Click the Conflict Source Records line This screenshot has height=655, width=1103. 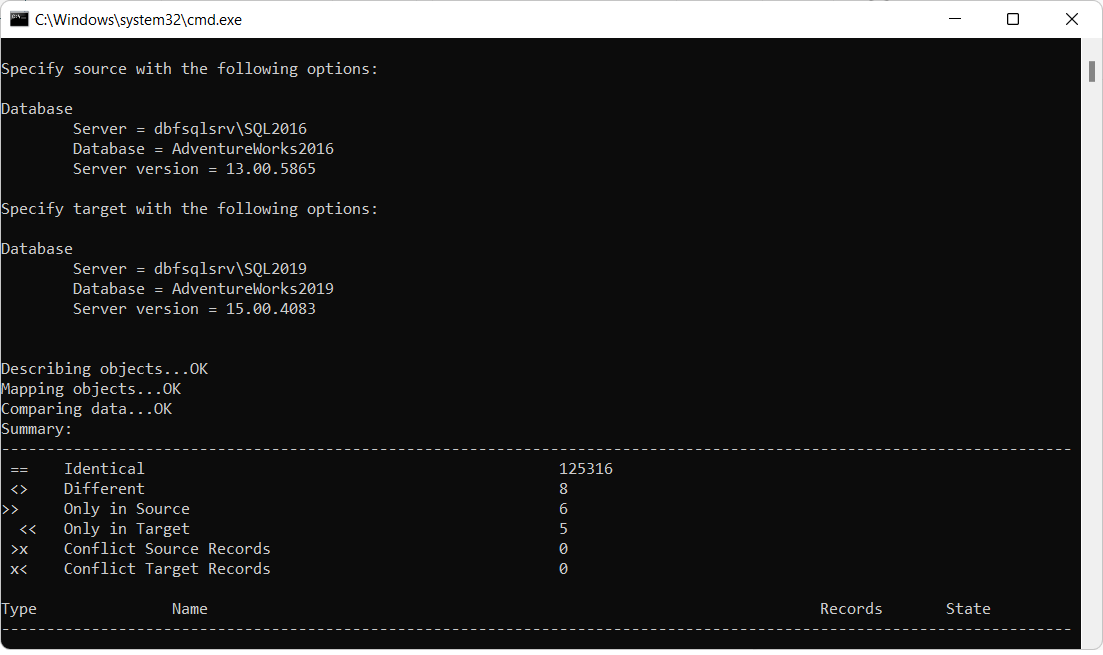coord(167,548)
